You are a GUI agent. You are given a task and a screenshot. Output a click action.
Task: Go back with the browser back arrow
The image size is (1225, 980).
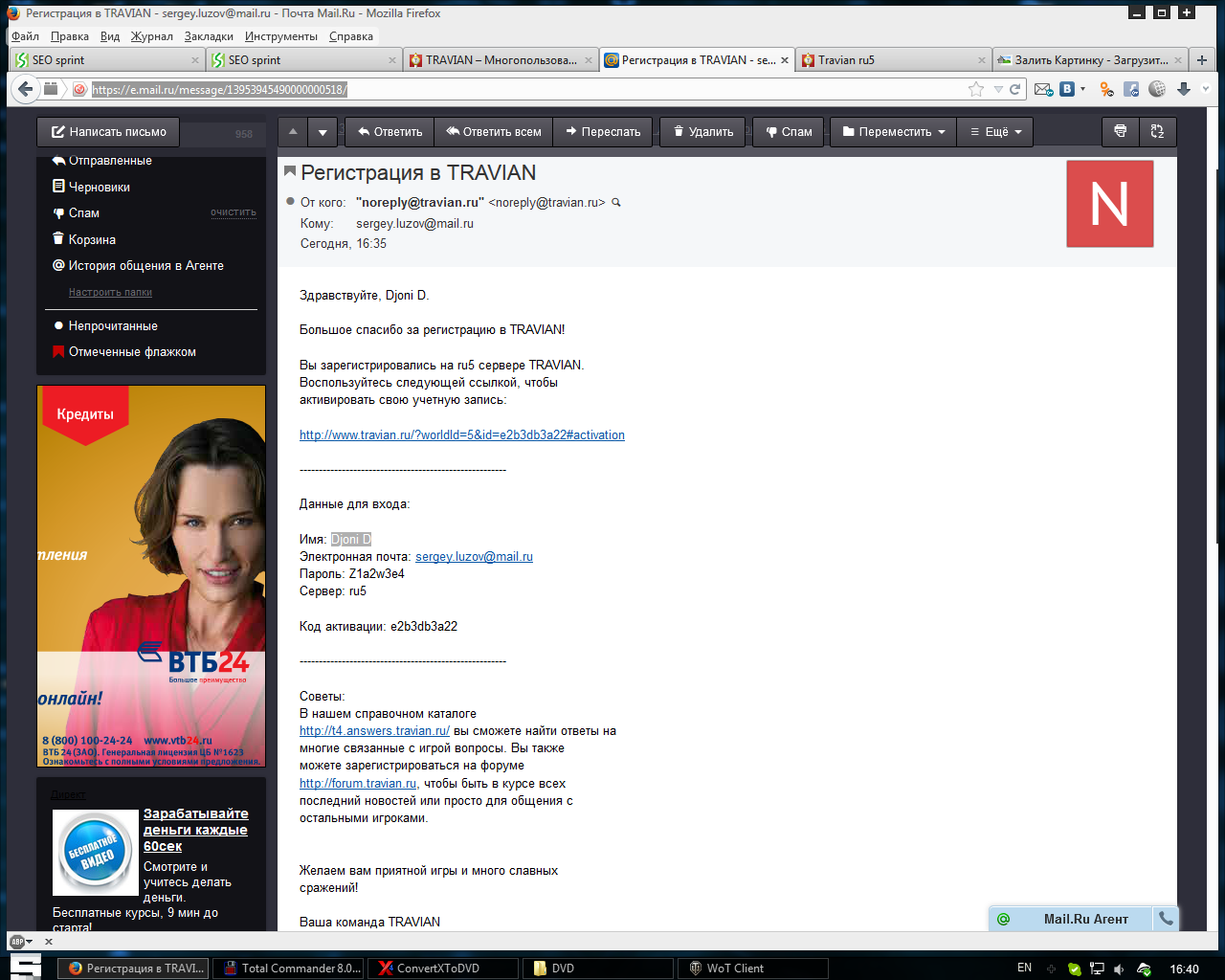click(x=25, y=89)
